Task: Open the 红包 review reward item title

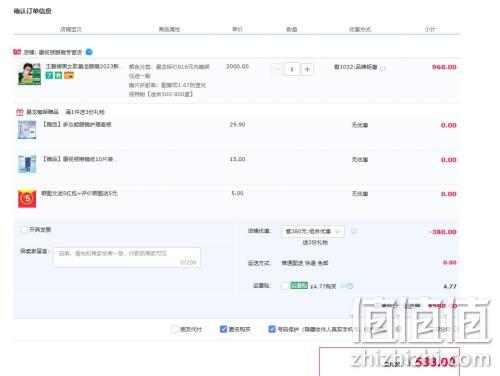Action: (x=79, y=193)
